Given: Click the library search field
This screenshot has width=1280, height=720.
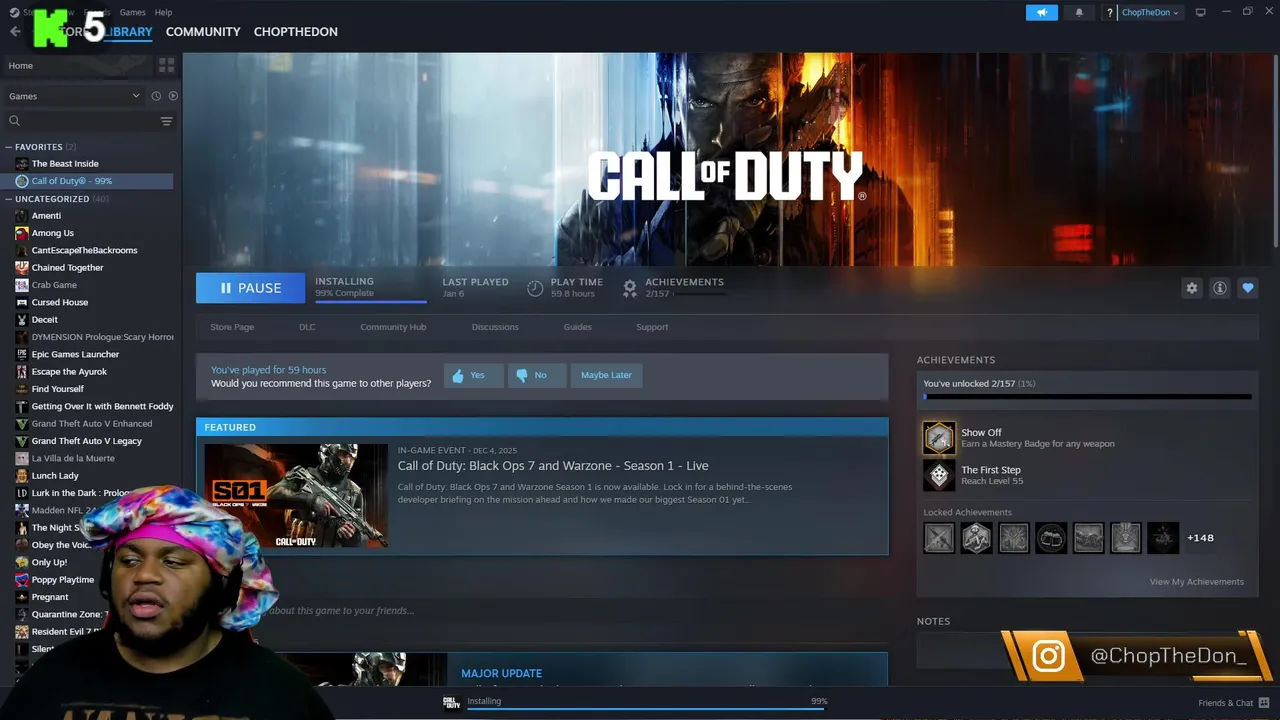Looking at the screenshot, I should tap(80, 121).
